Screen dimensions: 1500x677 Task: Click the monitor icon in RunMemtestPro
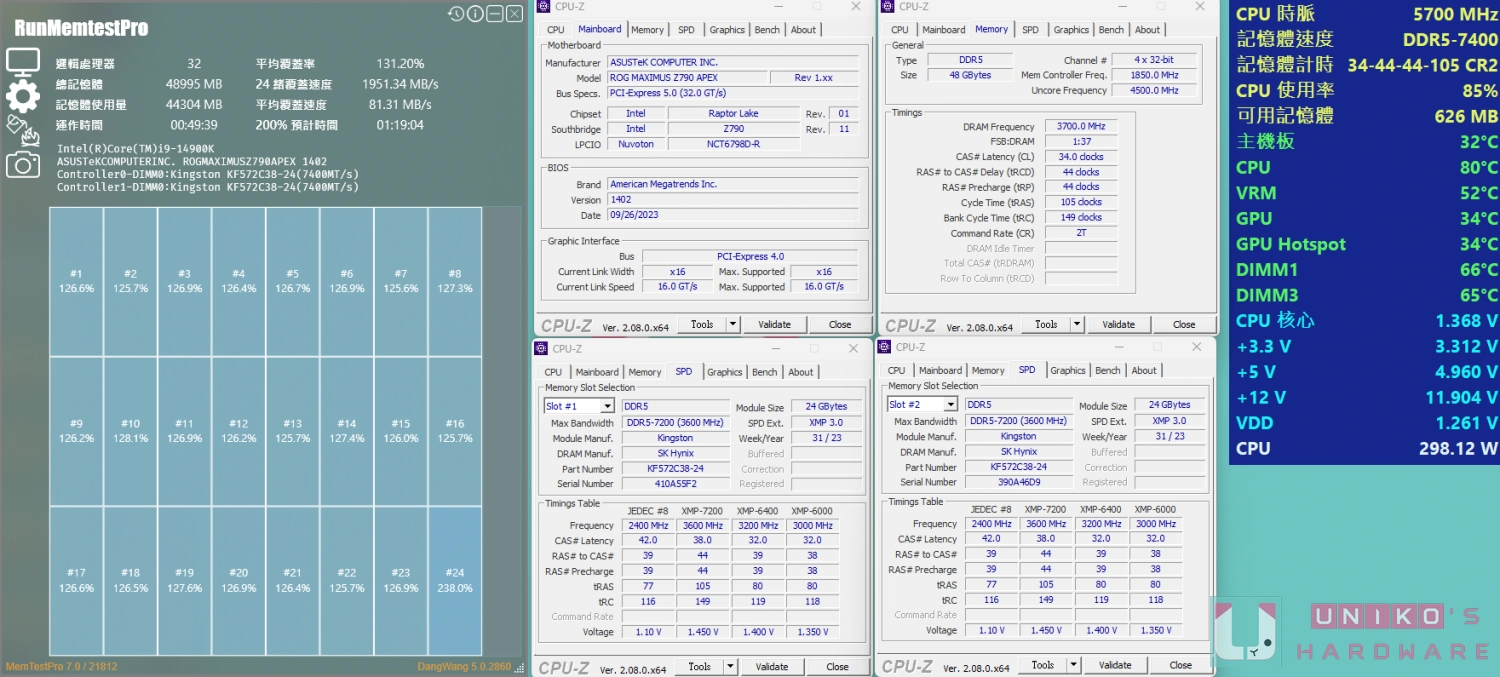coord(23,61)
